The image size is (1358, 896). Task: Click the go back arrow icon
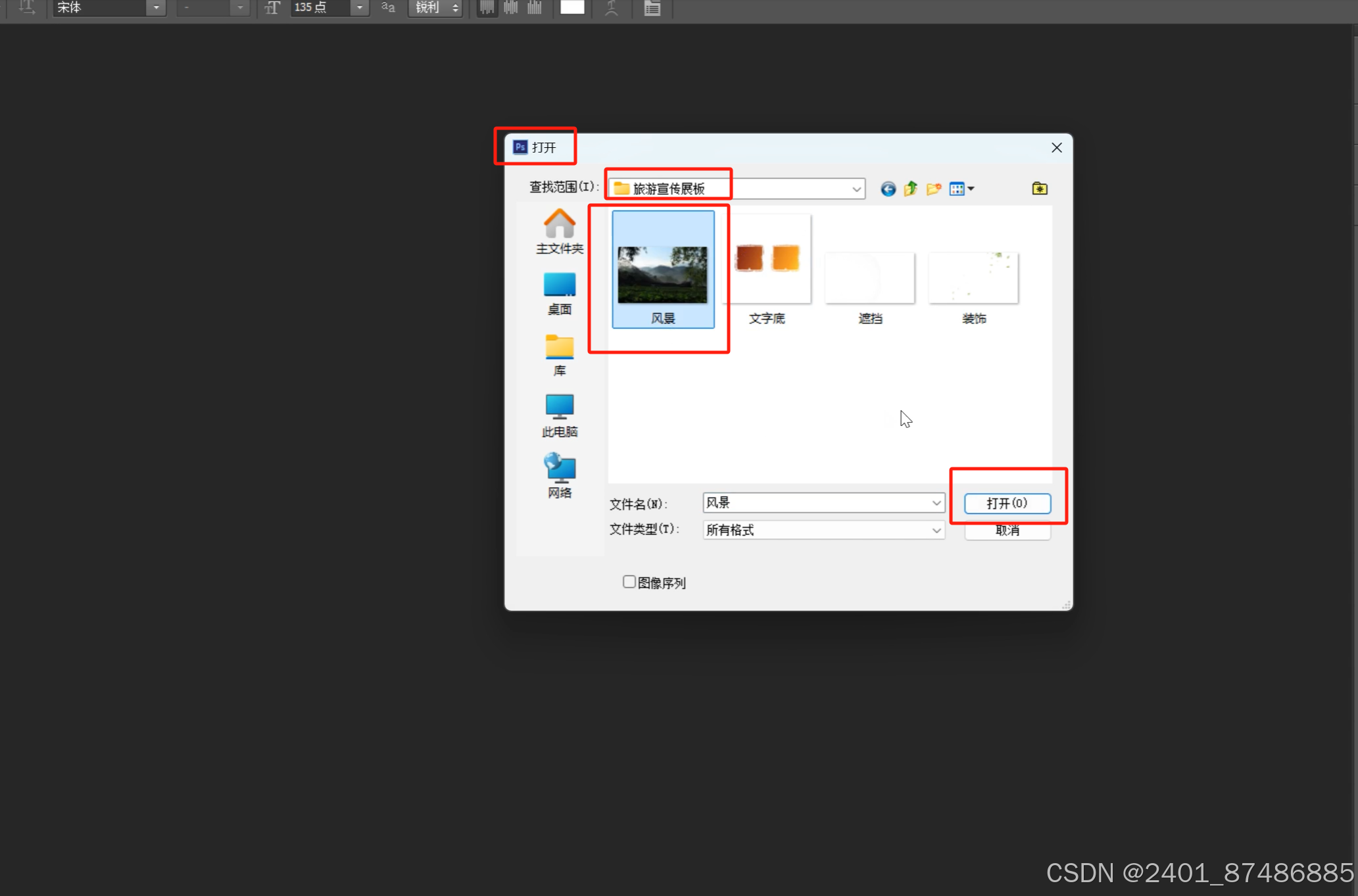[888, 189]
